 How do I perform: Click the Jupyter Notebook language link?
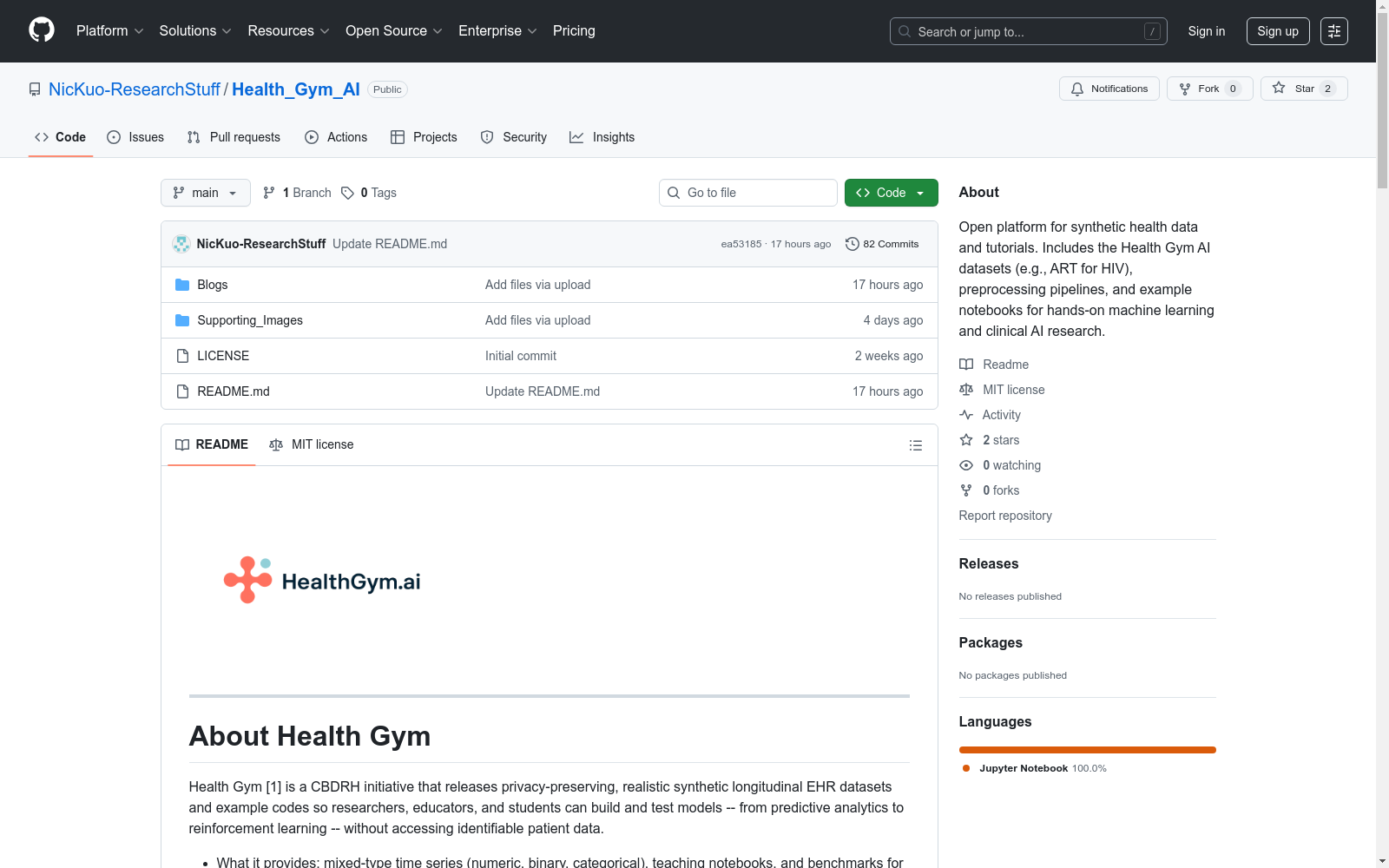click(1035, 768)
